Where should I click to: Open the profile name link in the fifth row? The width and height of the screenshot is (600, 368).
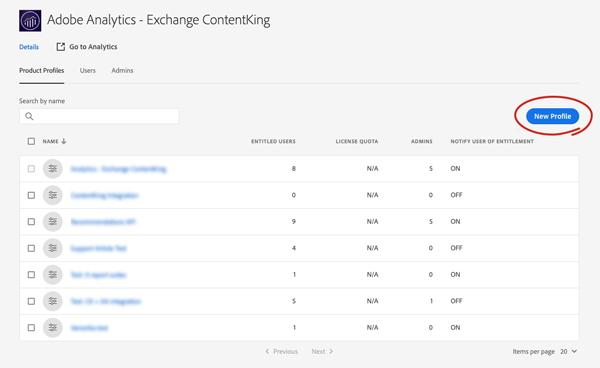point(98,275)
